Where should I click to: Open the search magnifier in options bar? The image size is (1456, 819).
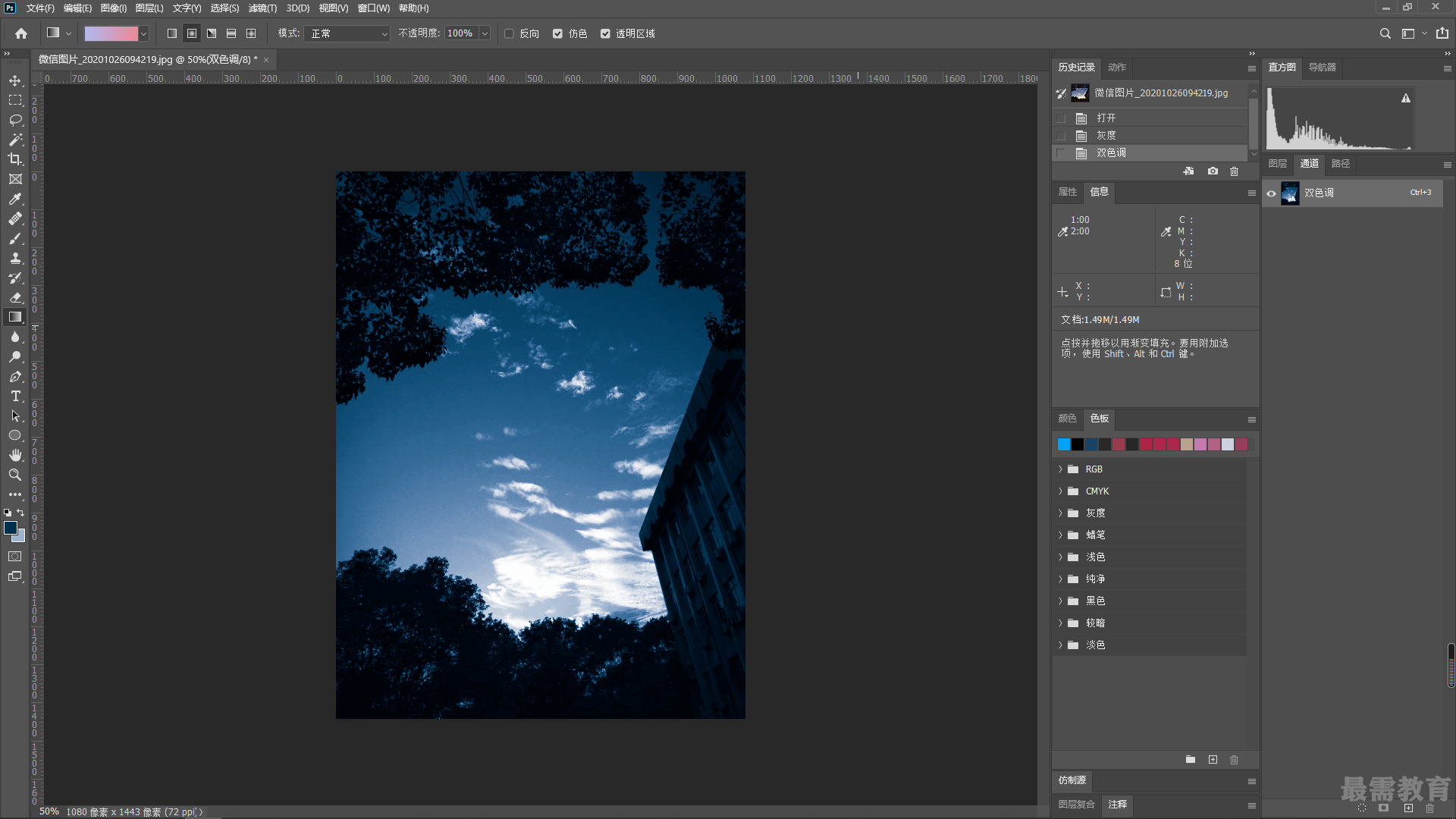[1385, 33]
